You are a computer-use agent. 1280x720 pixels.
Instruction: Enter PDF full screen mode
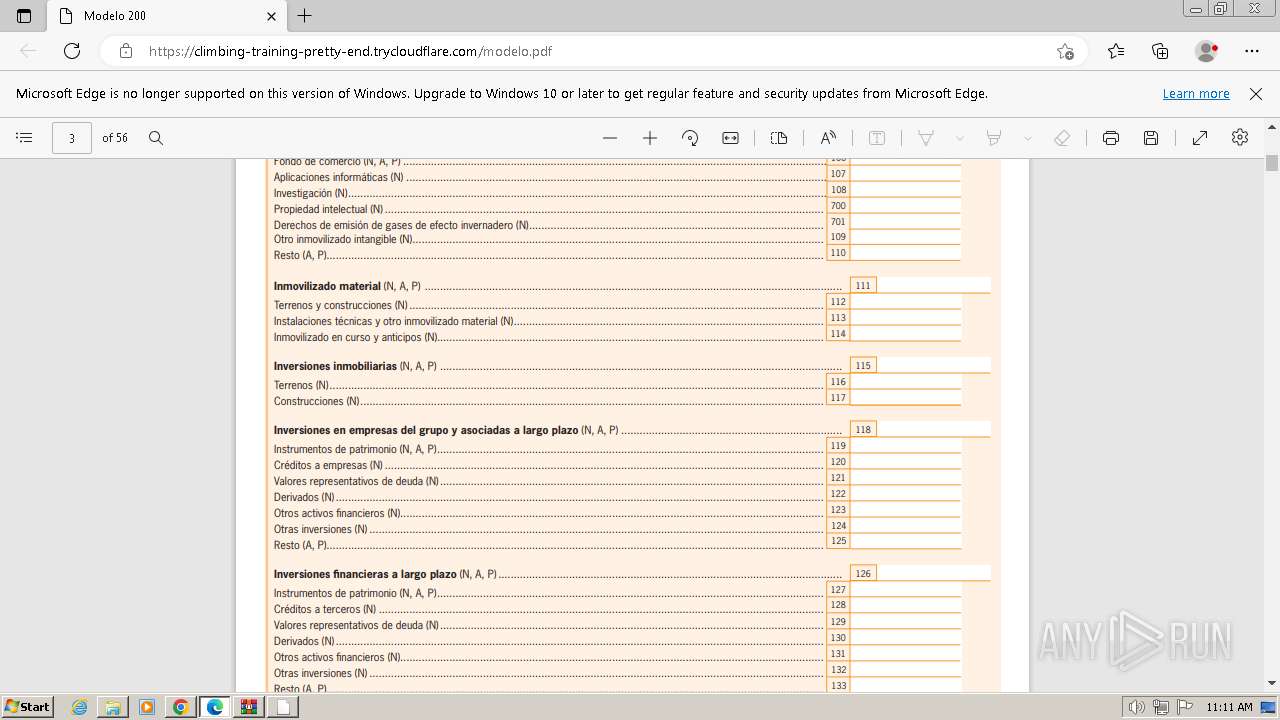(x=1200, y=138)
